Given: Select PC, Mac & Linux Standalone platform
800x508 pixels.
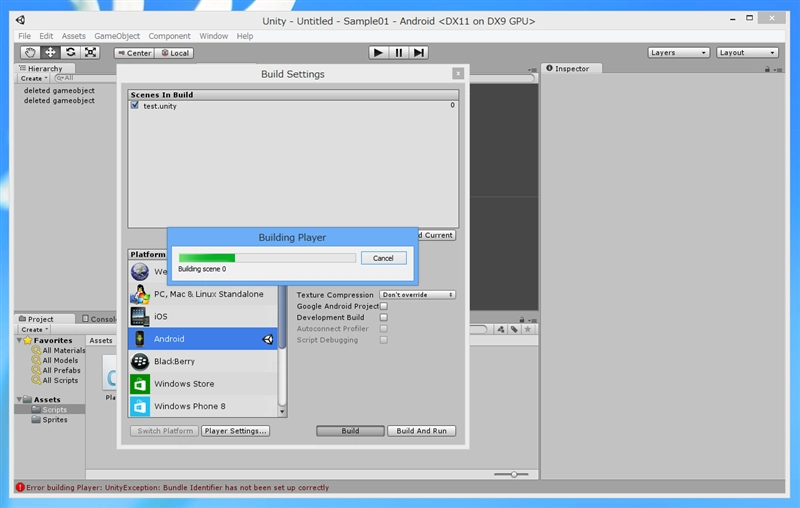Looking at the screenshot, I should click(203, 294).
